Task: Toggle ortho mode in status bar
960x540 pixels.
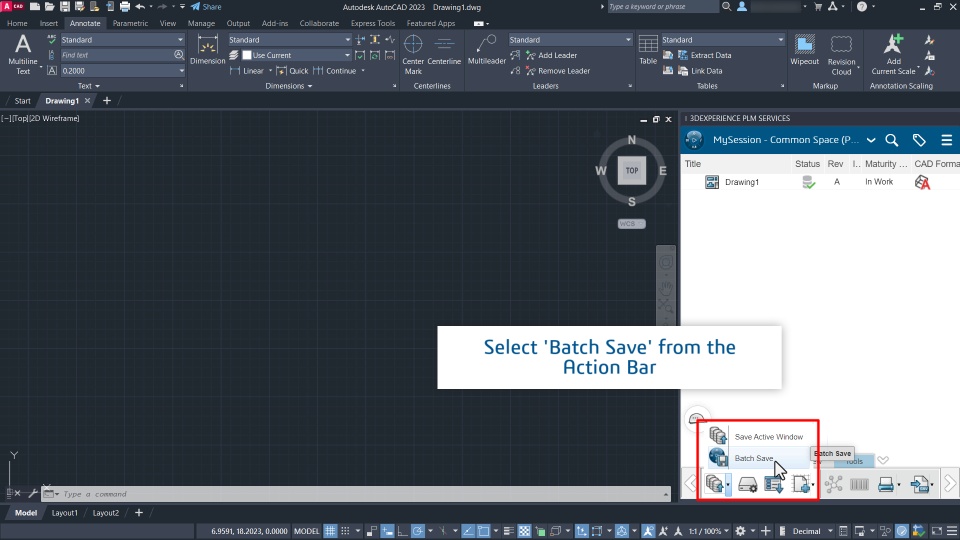Action: tap(402, 531)
